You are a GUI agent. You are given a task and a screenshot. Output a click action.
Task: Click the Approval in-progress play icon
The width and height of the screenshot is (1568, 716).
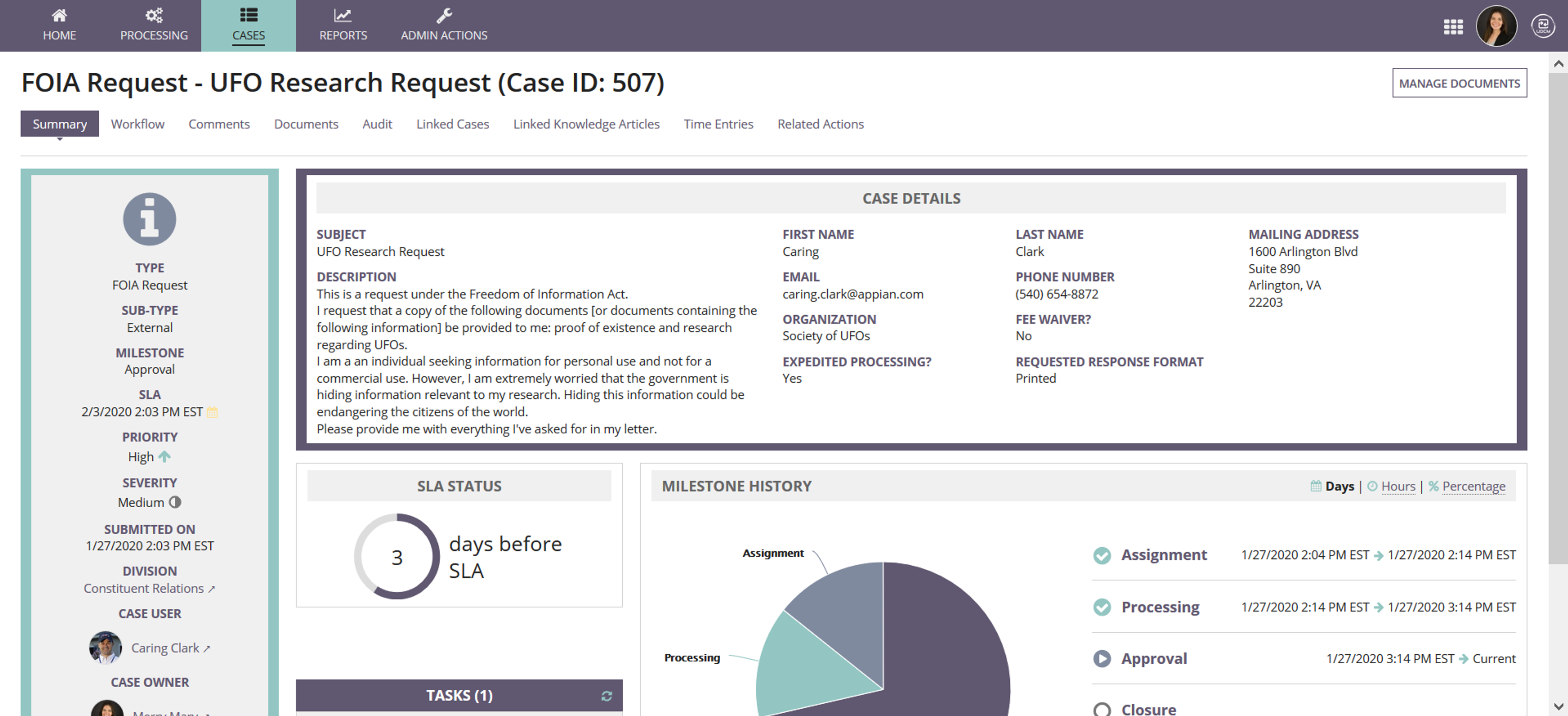1102,659
